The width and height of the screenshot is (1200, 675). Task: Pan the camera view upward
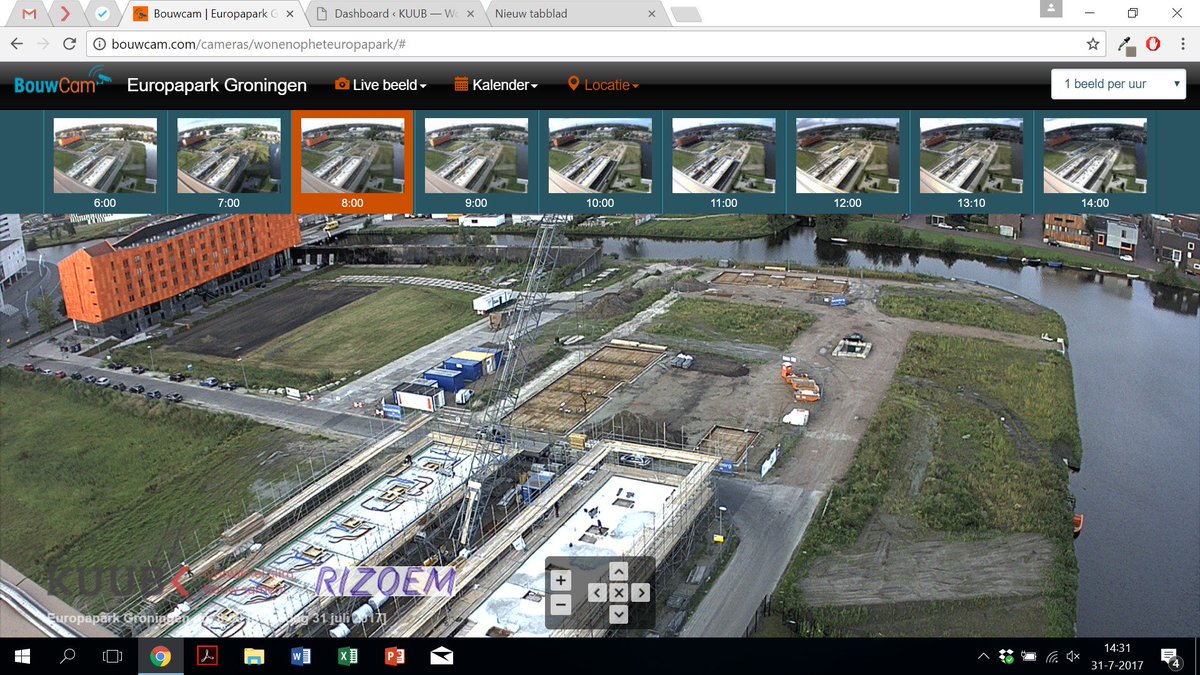[619, 572]
